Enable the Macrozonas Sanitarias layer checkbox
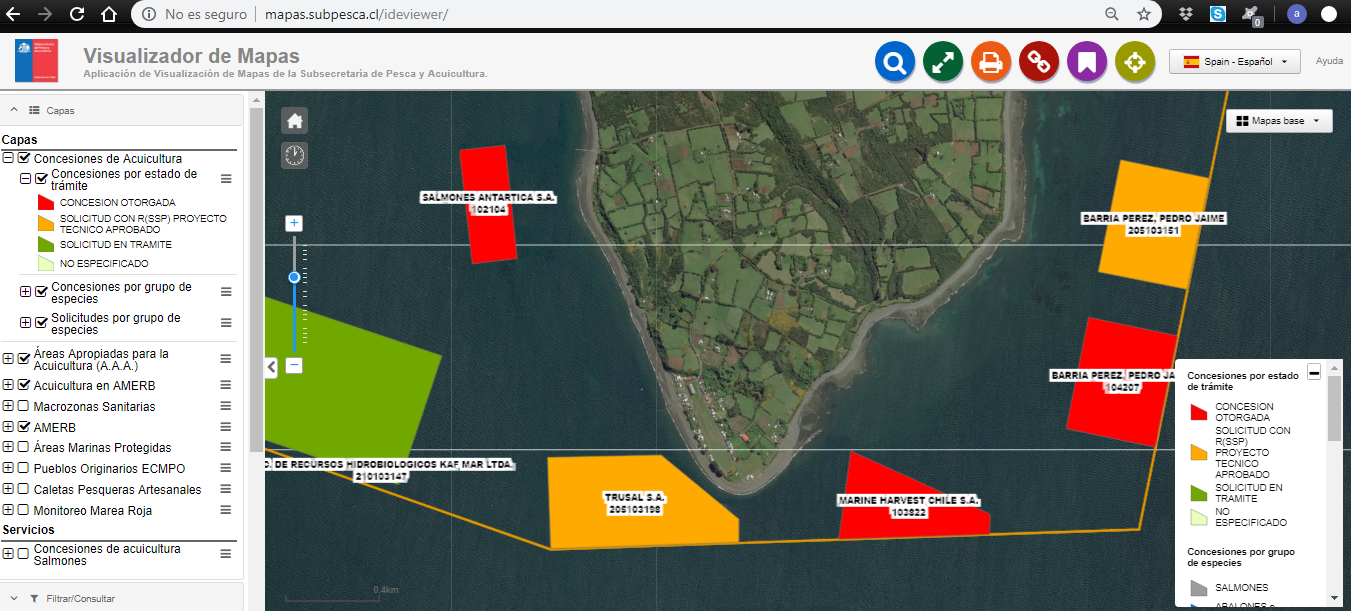Image resolution: width=1351 pixels, height=611 pixels. pos(24,407)
